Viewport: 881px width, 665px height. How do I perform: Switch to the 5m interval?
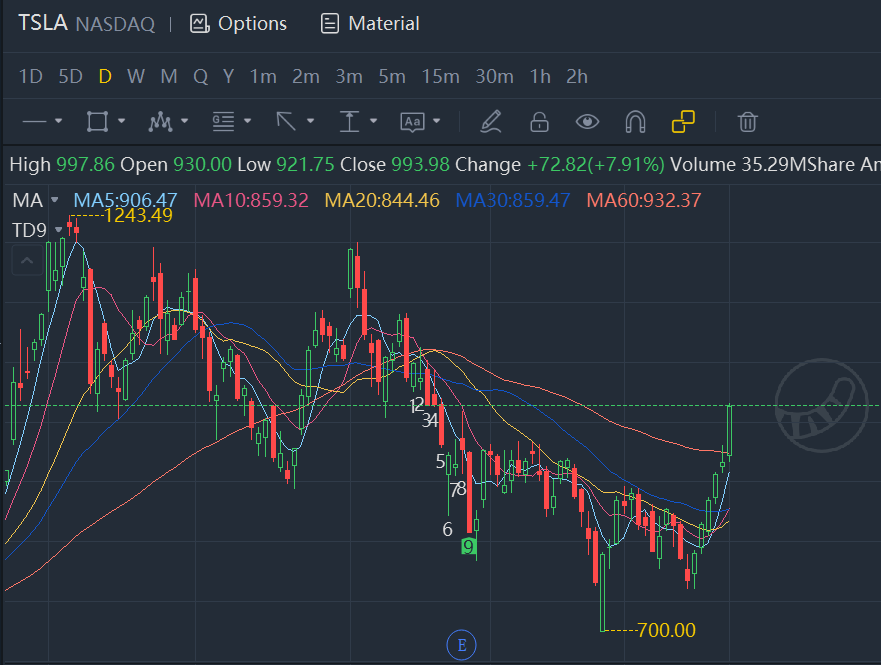392,76
